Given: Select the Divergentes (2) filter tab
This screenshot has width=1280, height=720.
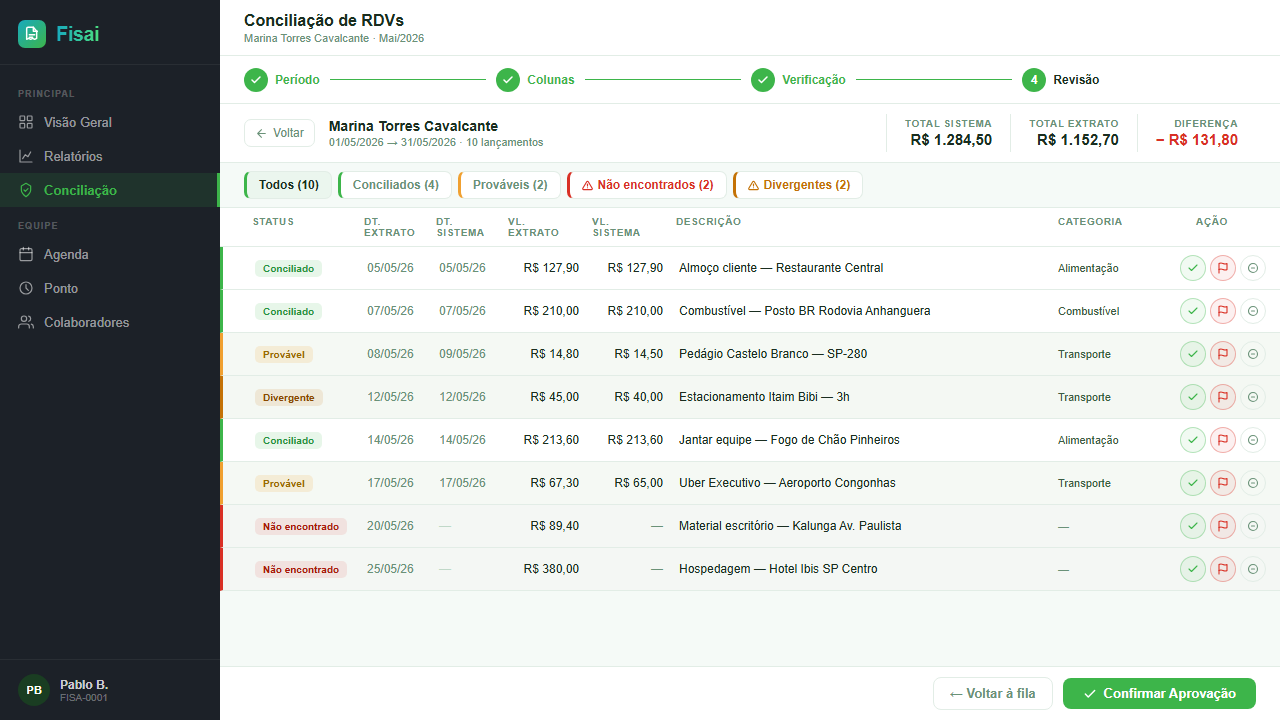Looking at the screenshot, I should (x=797, y=185).
